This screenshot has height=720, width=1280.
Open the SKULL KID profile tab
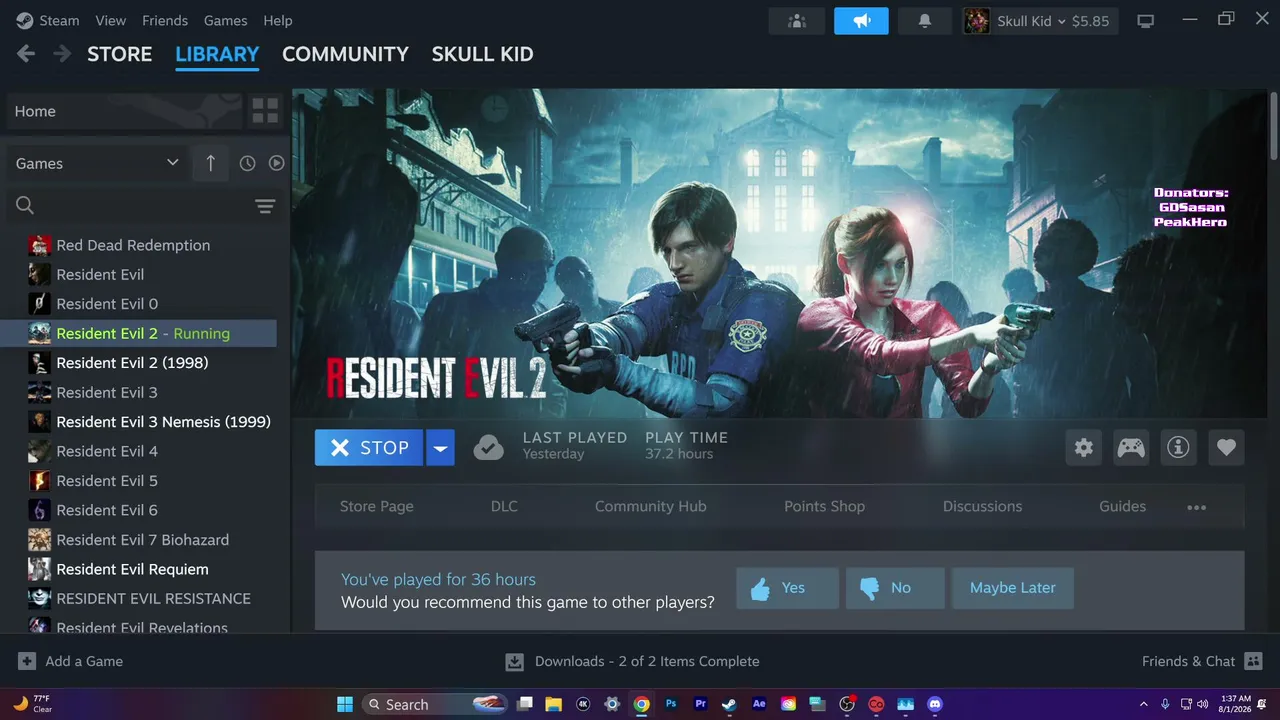[x=482, y=54]
